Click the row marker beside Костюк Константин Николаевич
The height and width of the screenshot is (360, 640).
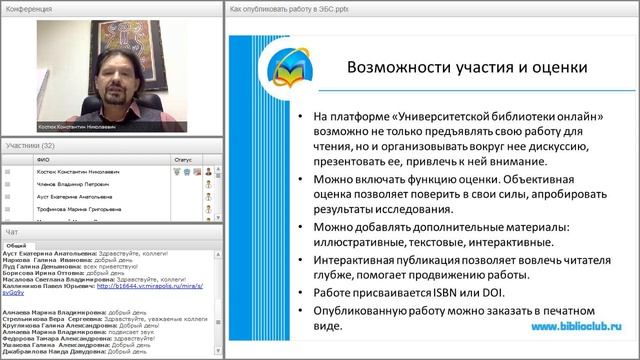coord(7,172)
